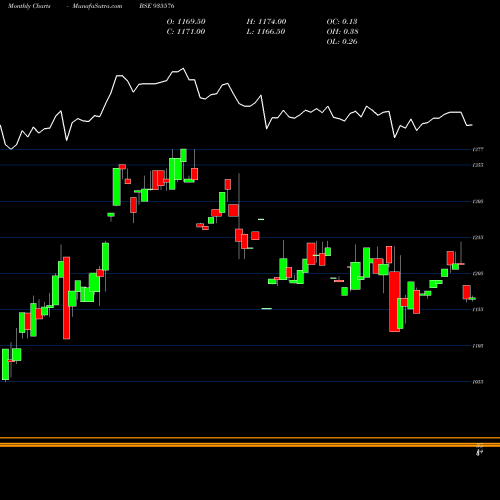
Task: Select the low value 'L: 1166.50'
Action: point(266,31)
